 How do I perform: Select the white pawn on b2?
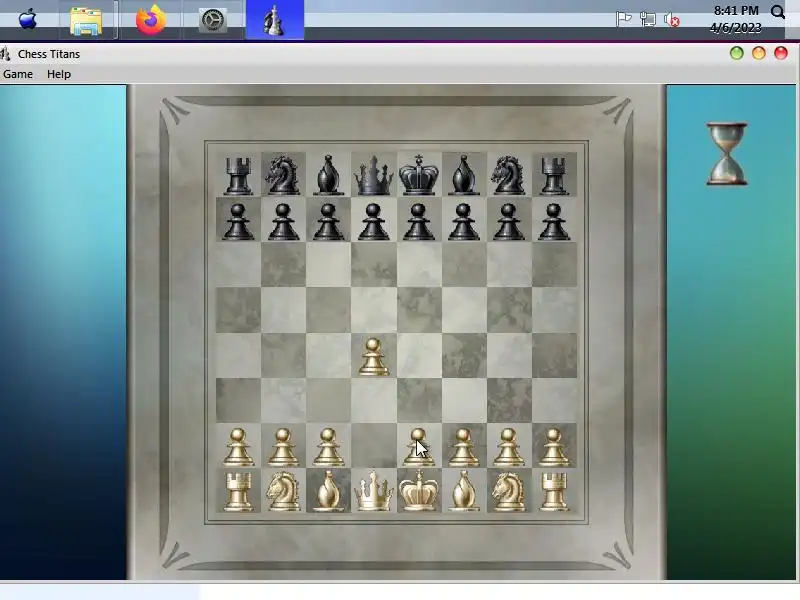point(283,447)
